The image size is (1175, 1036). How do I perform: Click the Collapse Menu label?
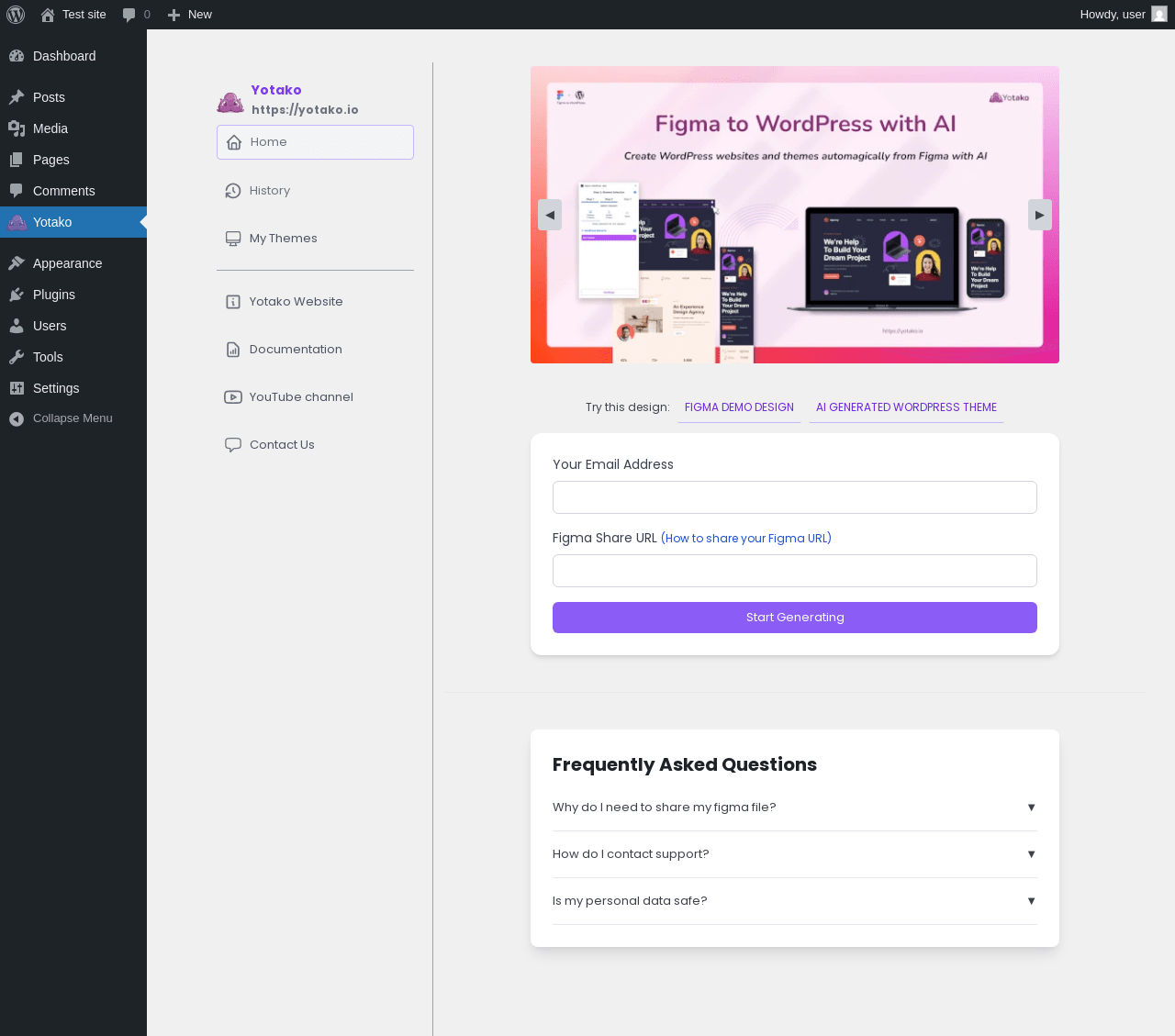tap(73, 418)
